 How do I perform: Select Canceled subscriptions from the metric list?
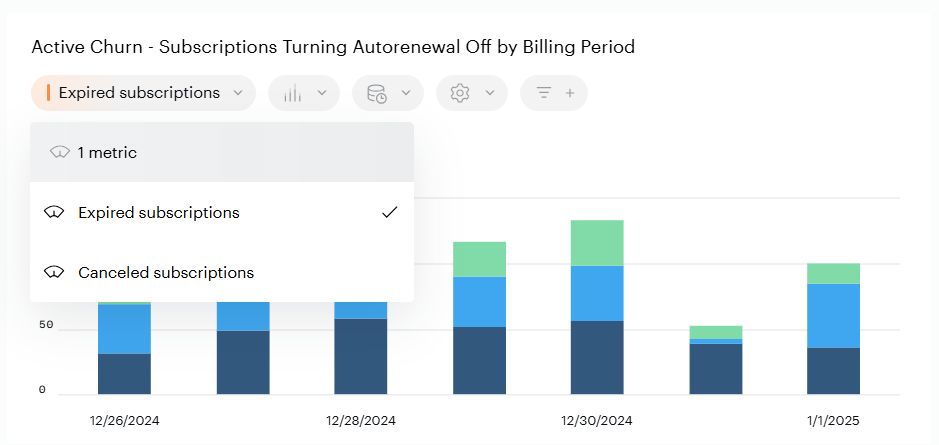click(x=166, y=273)
